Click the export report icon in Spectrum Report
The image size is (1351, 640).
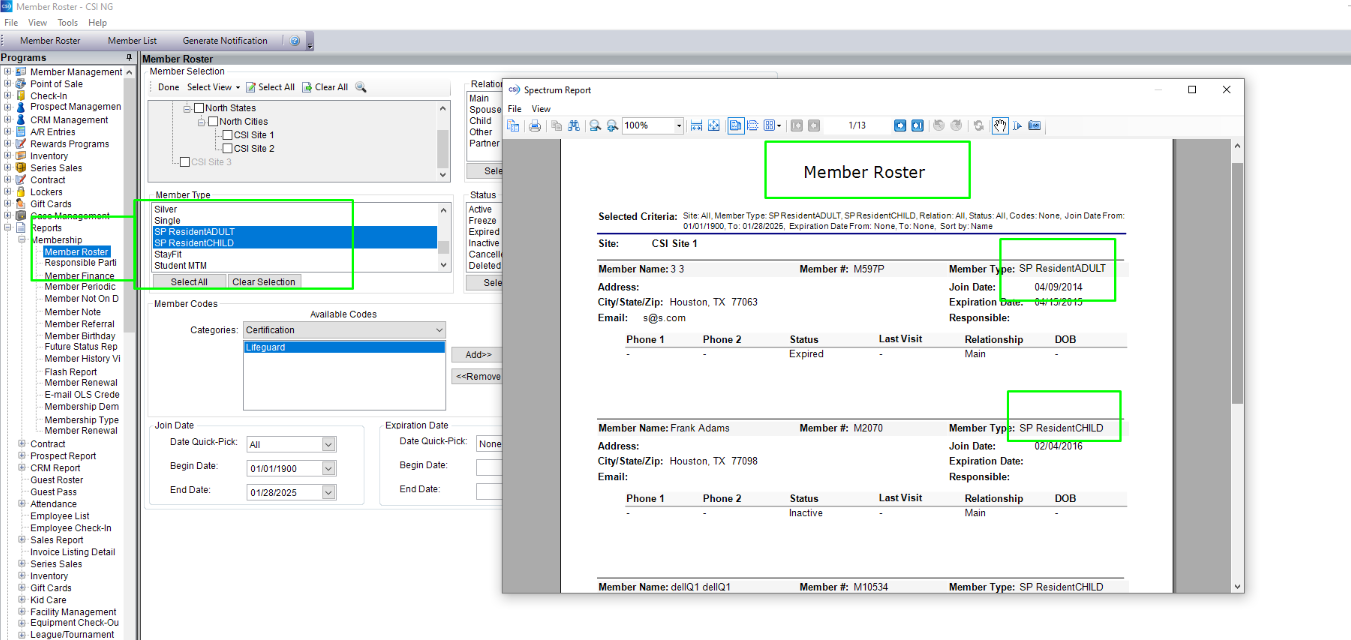coord(513,126)
